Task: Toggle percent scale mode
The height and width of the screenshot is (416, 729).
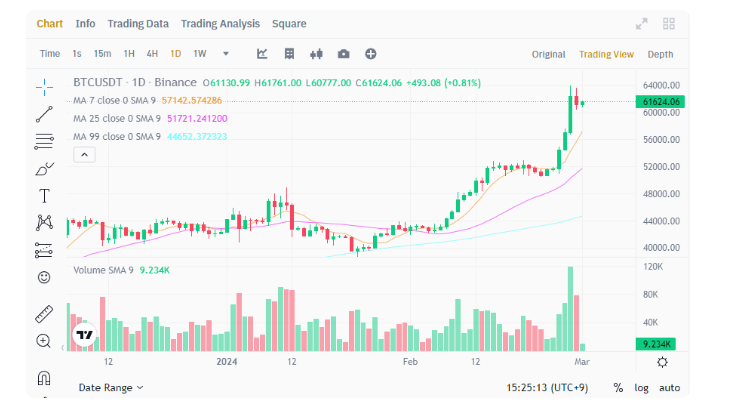Action: 618,388
